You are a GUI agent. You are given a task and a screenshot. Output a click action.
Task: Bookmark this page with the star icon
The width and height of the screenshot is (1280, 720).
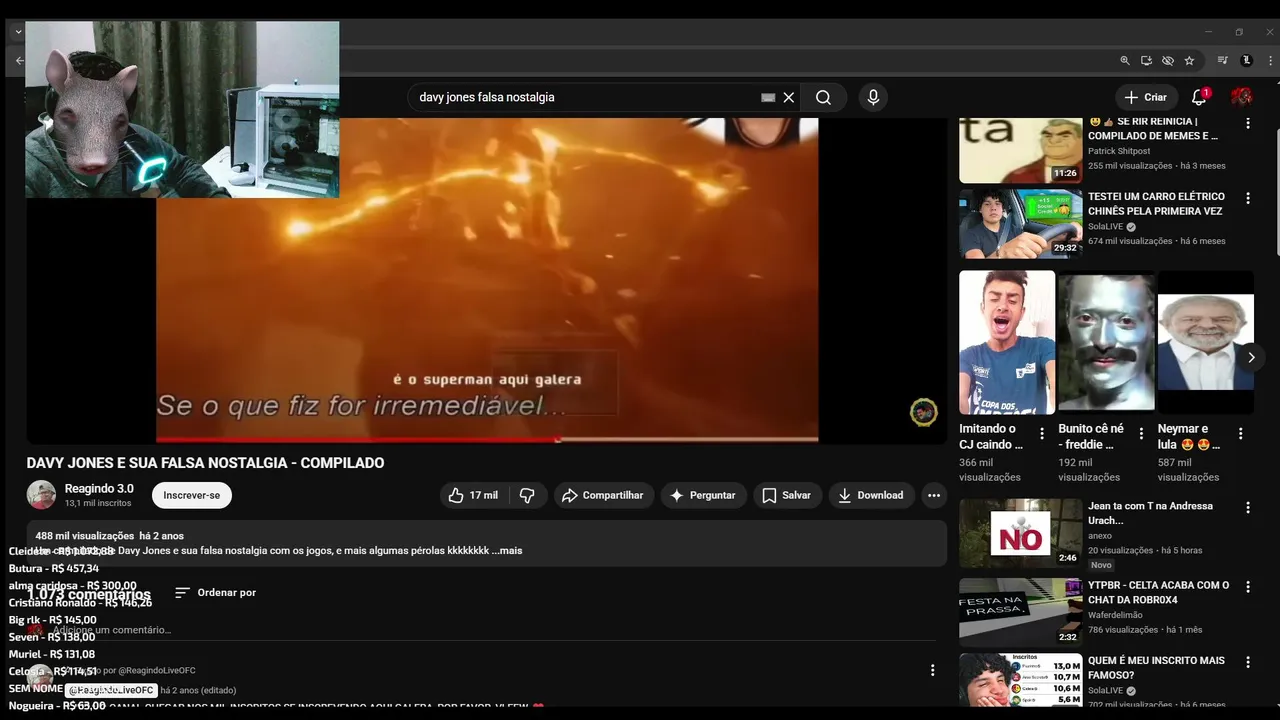pyautogui.click(x=1189, y=61)
